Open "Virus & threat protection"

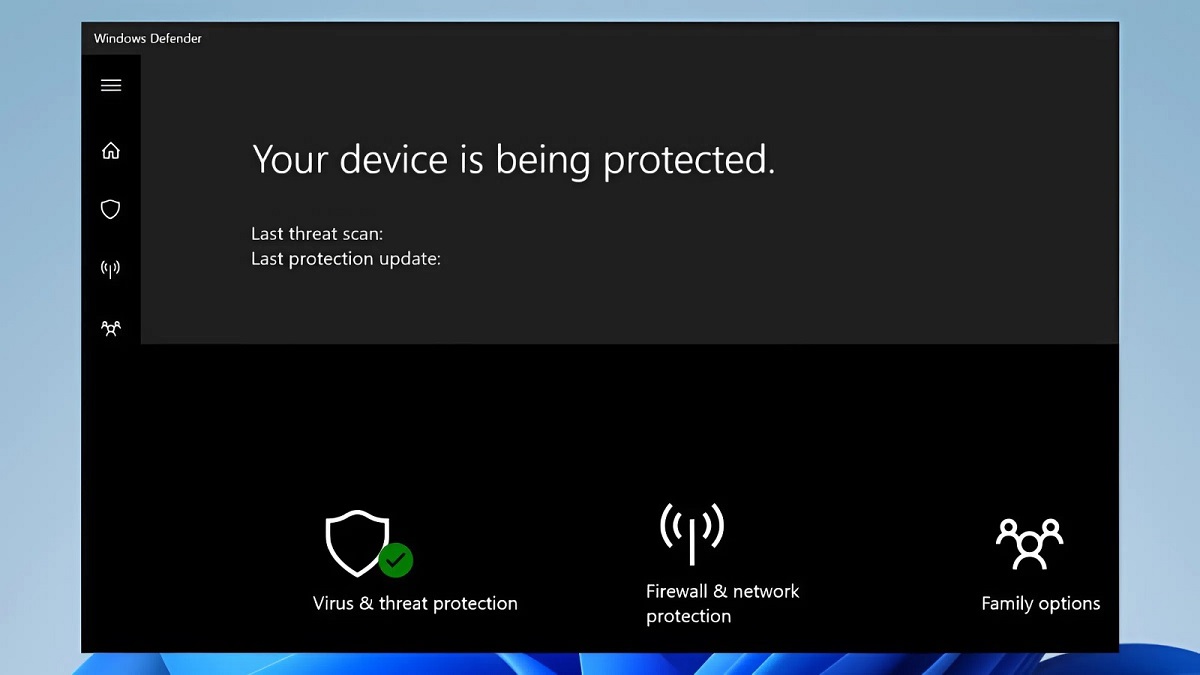click(414, 603)
